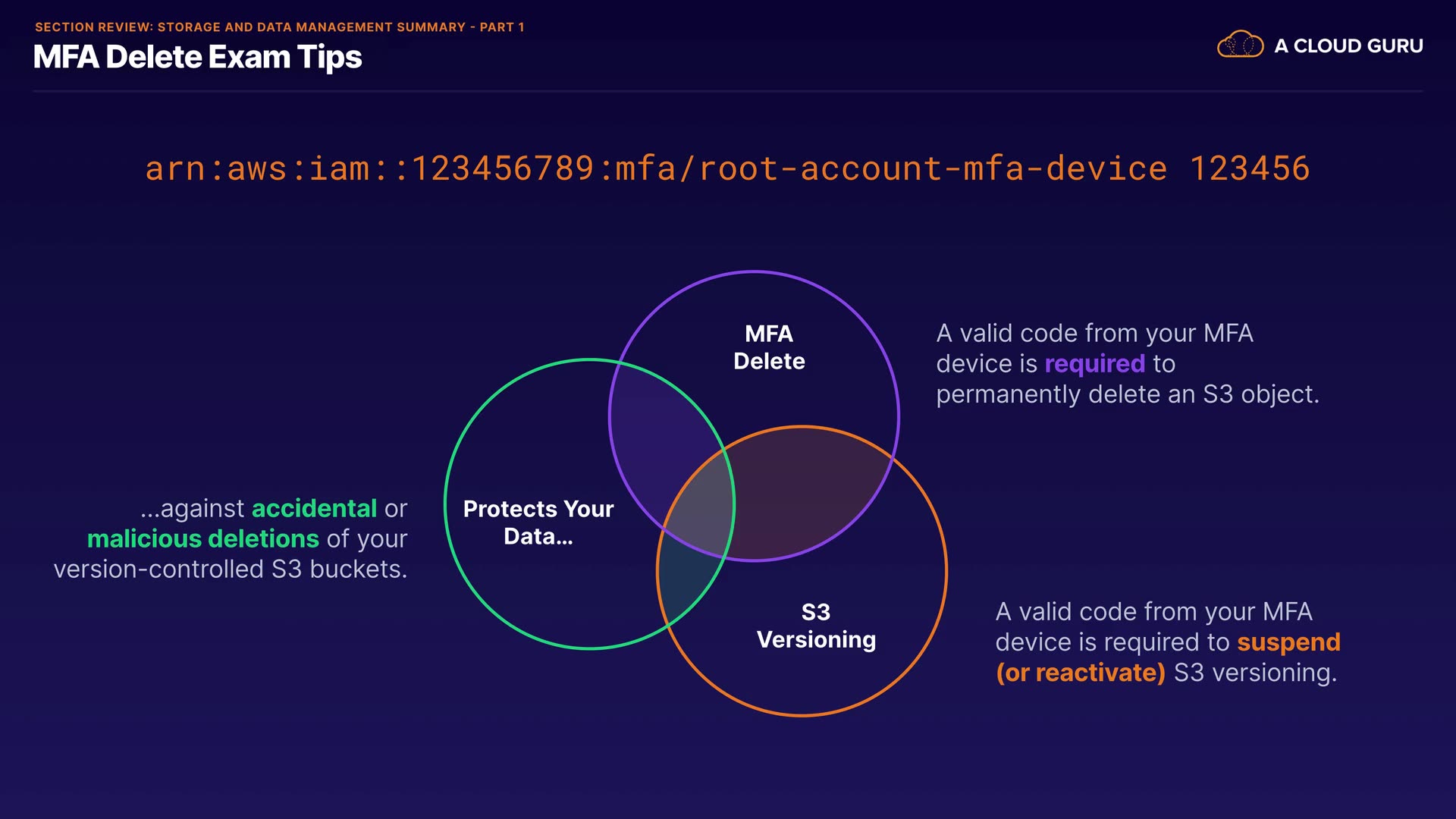Click the S3 Versioning circle label
The width and height of the screenshot is (1456, 819).
click(816, 626)
